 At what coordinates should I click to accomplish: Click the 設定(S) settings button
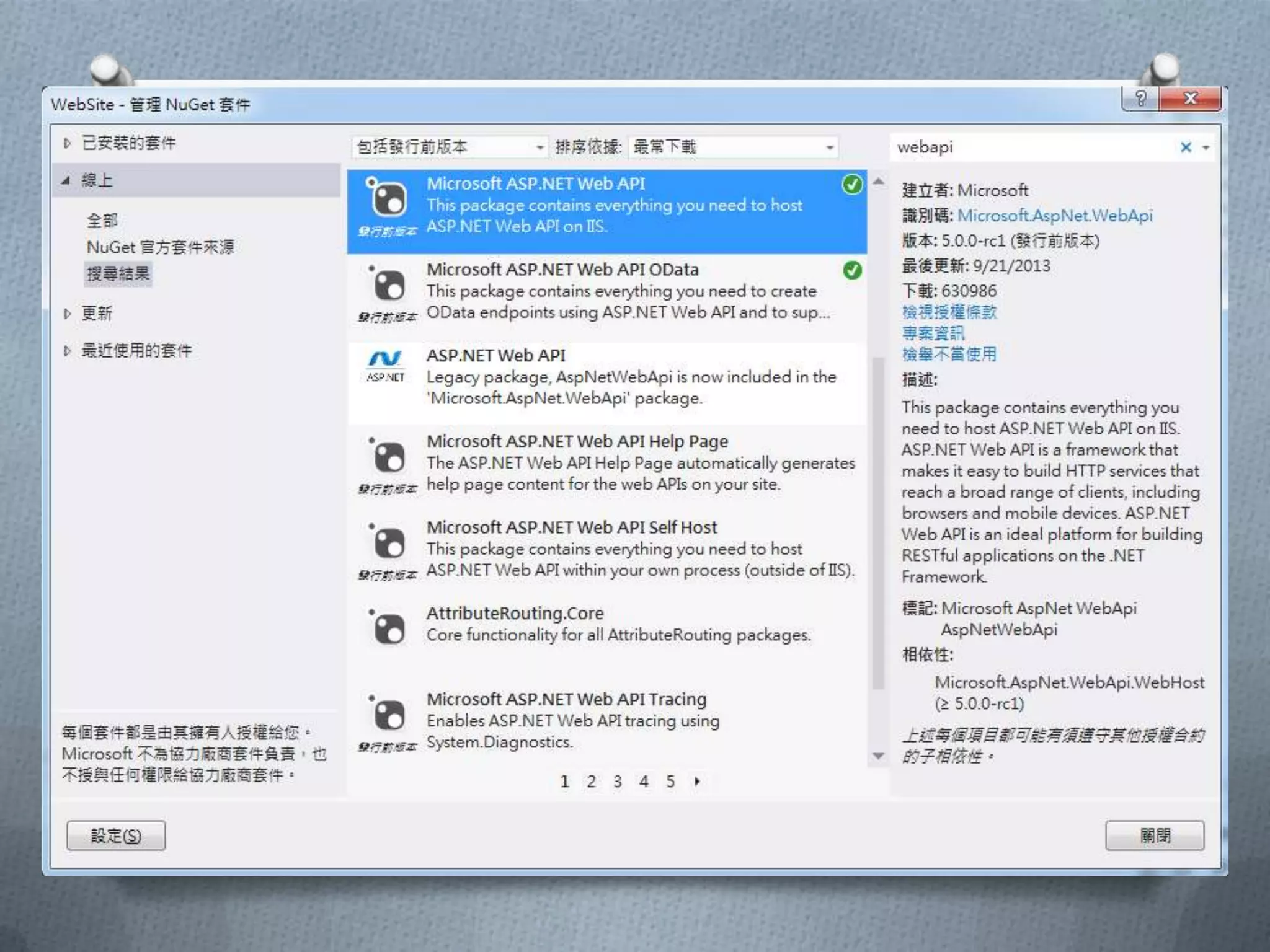click(x=116, y=835)
